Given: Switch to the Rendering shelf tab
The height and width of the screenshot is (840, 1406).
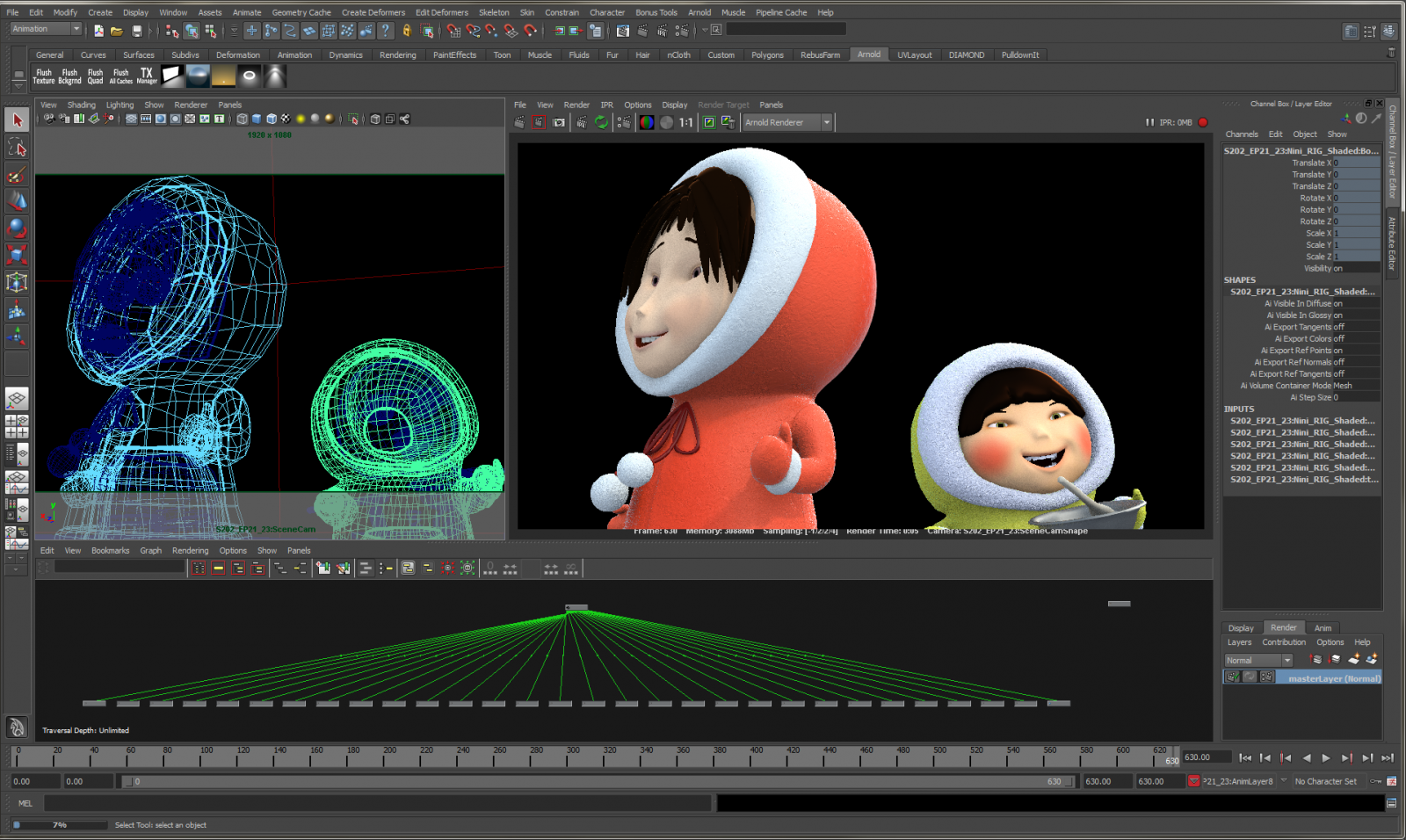Looking at the screenshot, I should click(x=397, y=54).
